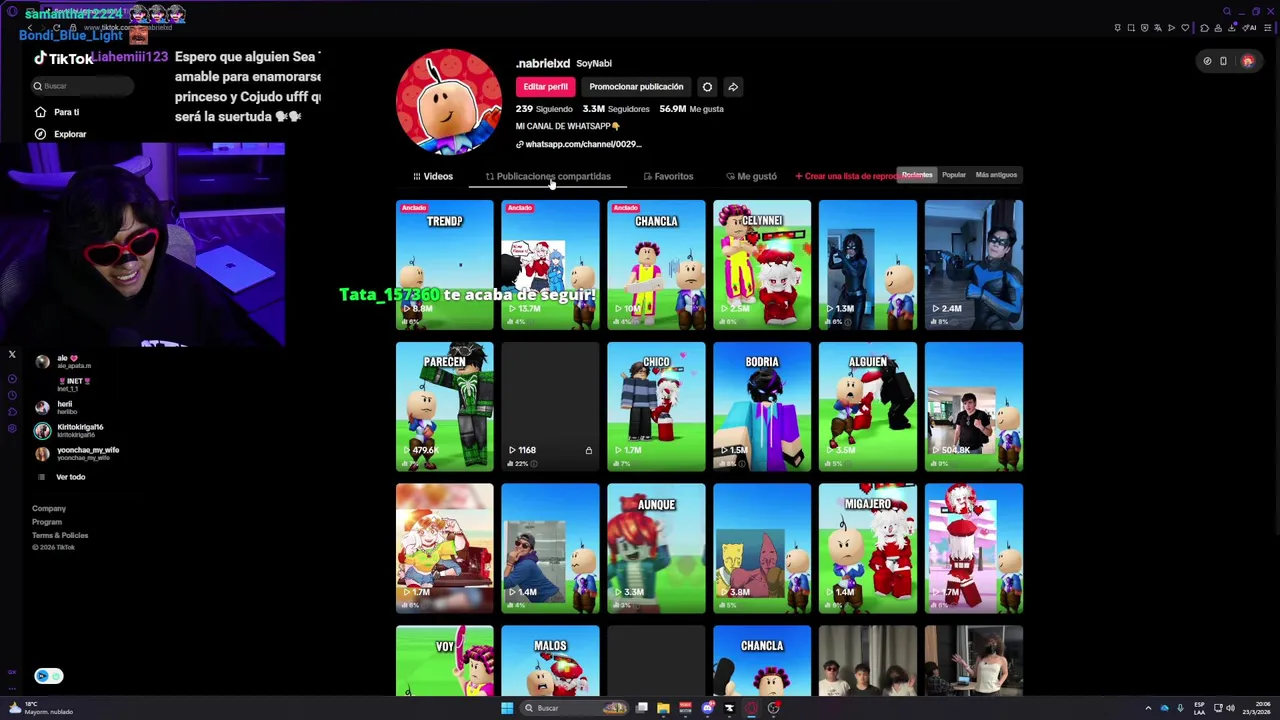Open MIGAJERO video thumbnail
Screen dimensions: 1280x720
[868, 549]
